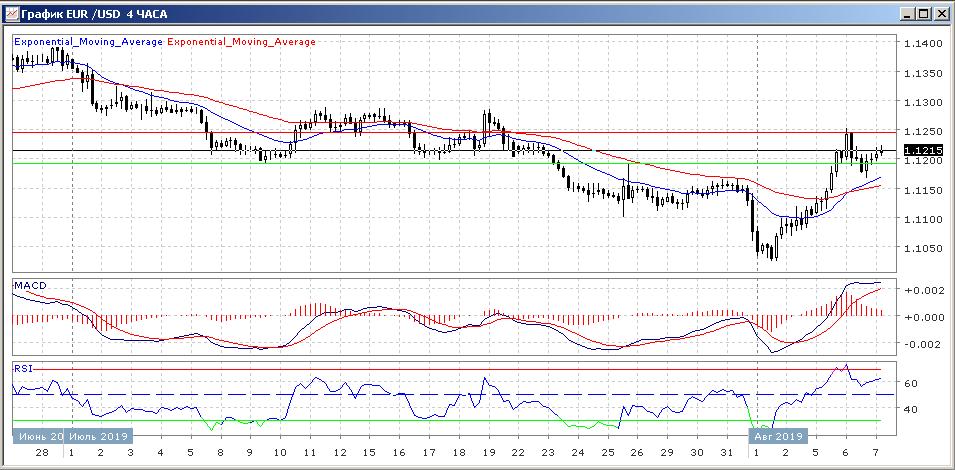
Task: Click the 'Июль 2019' month marker
Action: click(x=98, y=436)
